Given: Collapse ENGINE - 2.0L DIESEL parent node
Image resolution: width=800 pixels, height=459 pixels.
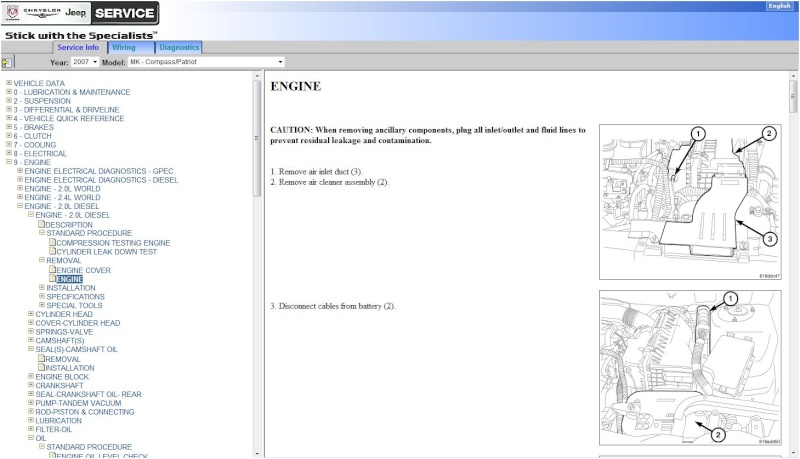Looking at the screenshot, I should [20, 206].
